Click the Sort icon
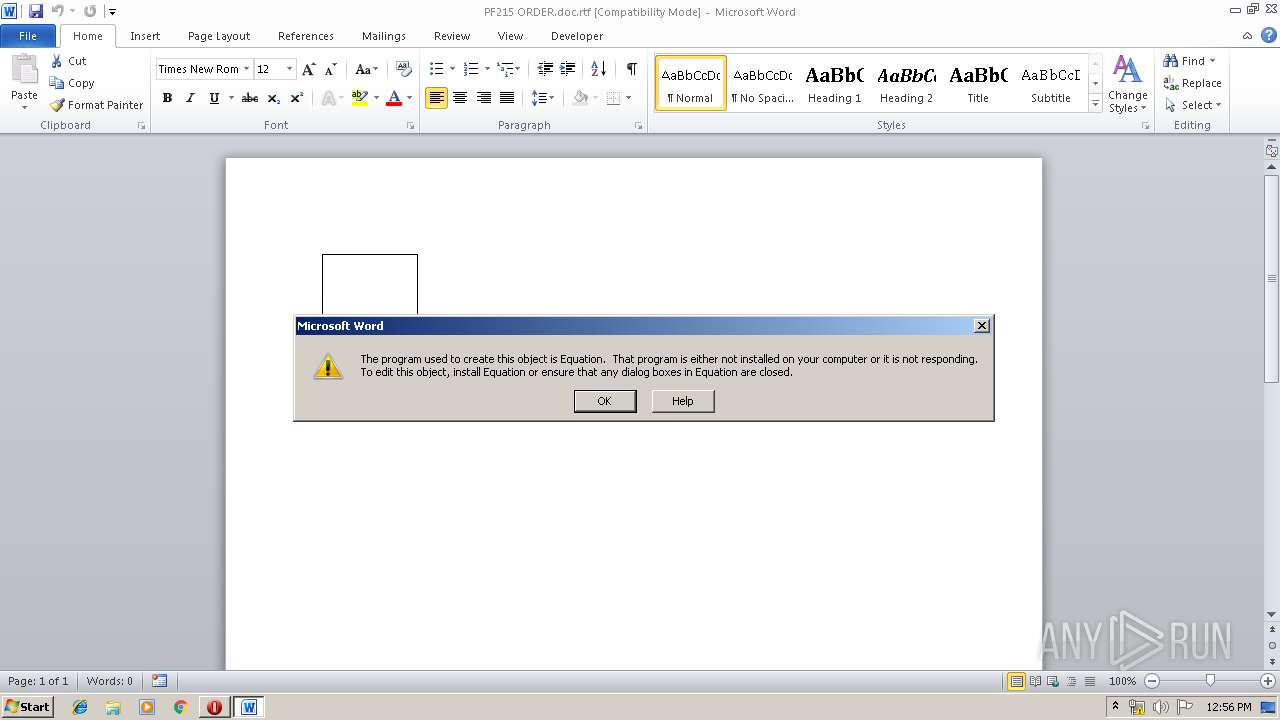This screenshot has height=720, width=1280. pos(599,69)
